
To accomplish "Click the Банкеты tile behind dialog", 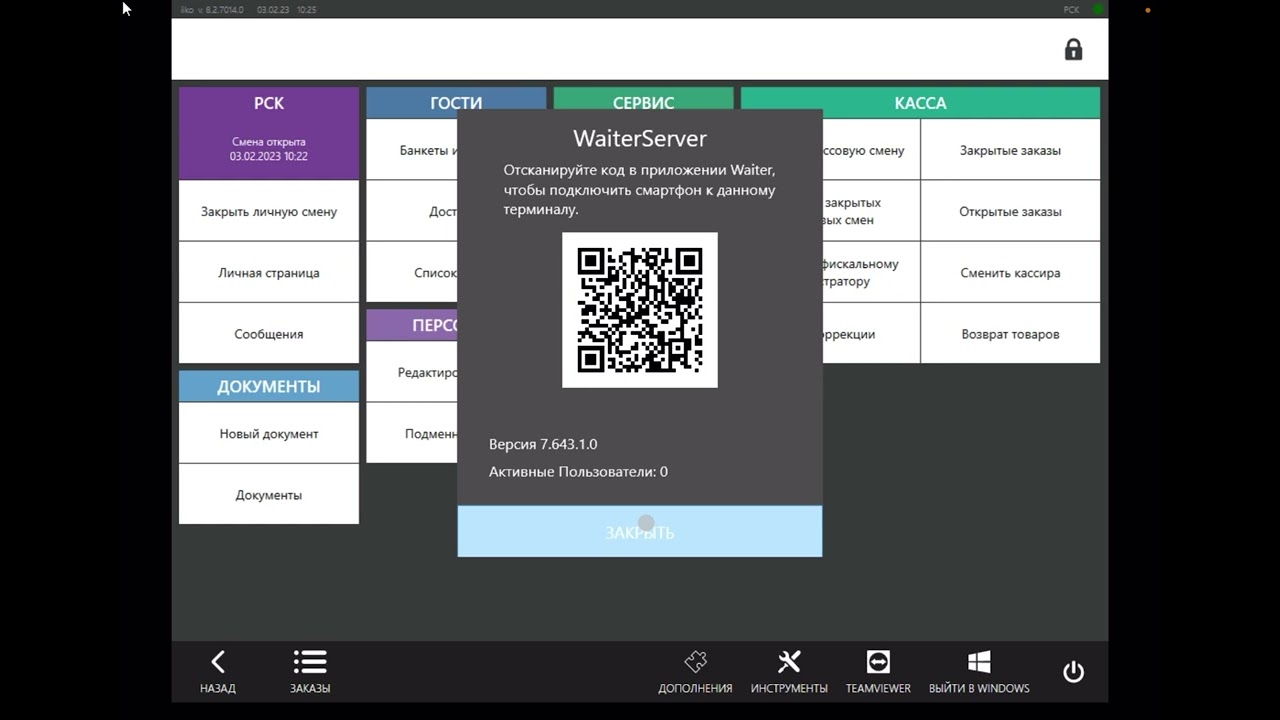I will click(412, 150).
